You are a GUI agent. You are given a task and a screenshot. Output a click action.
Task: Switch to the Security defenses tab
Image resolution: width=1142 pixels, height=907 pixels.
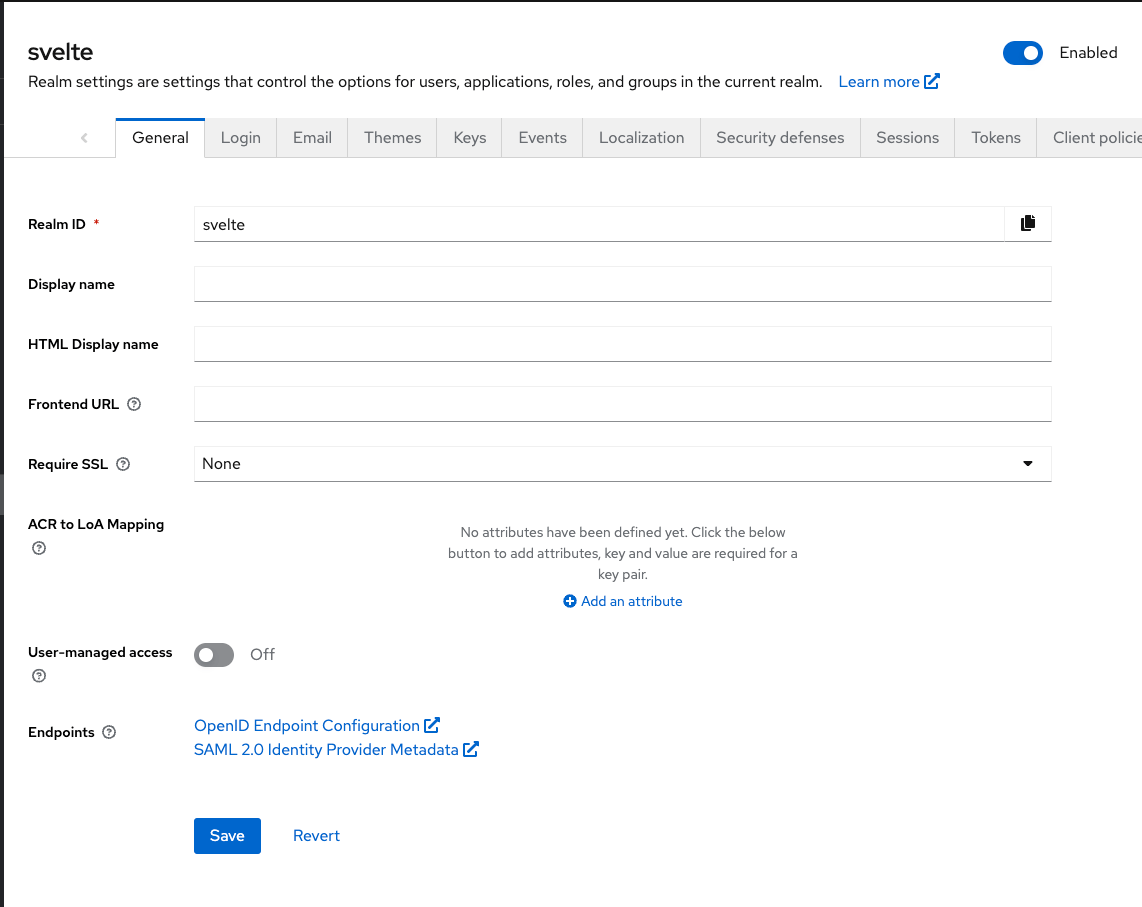click(x=779, y=137)
